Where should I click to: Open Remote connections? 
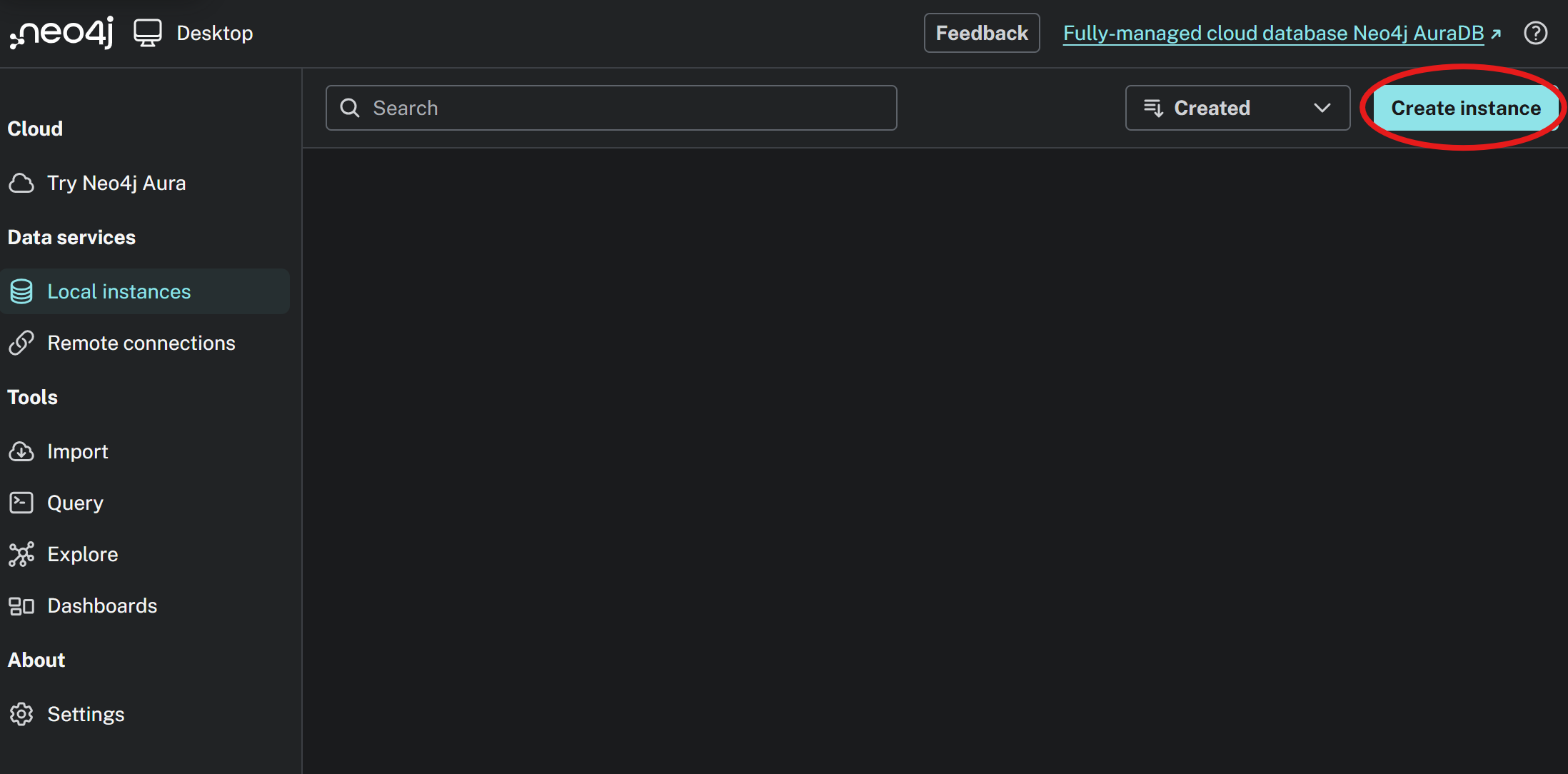point(145,343)
